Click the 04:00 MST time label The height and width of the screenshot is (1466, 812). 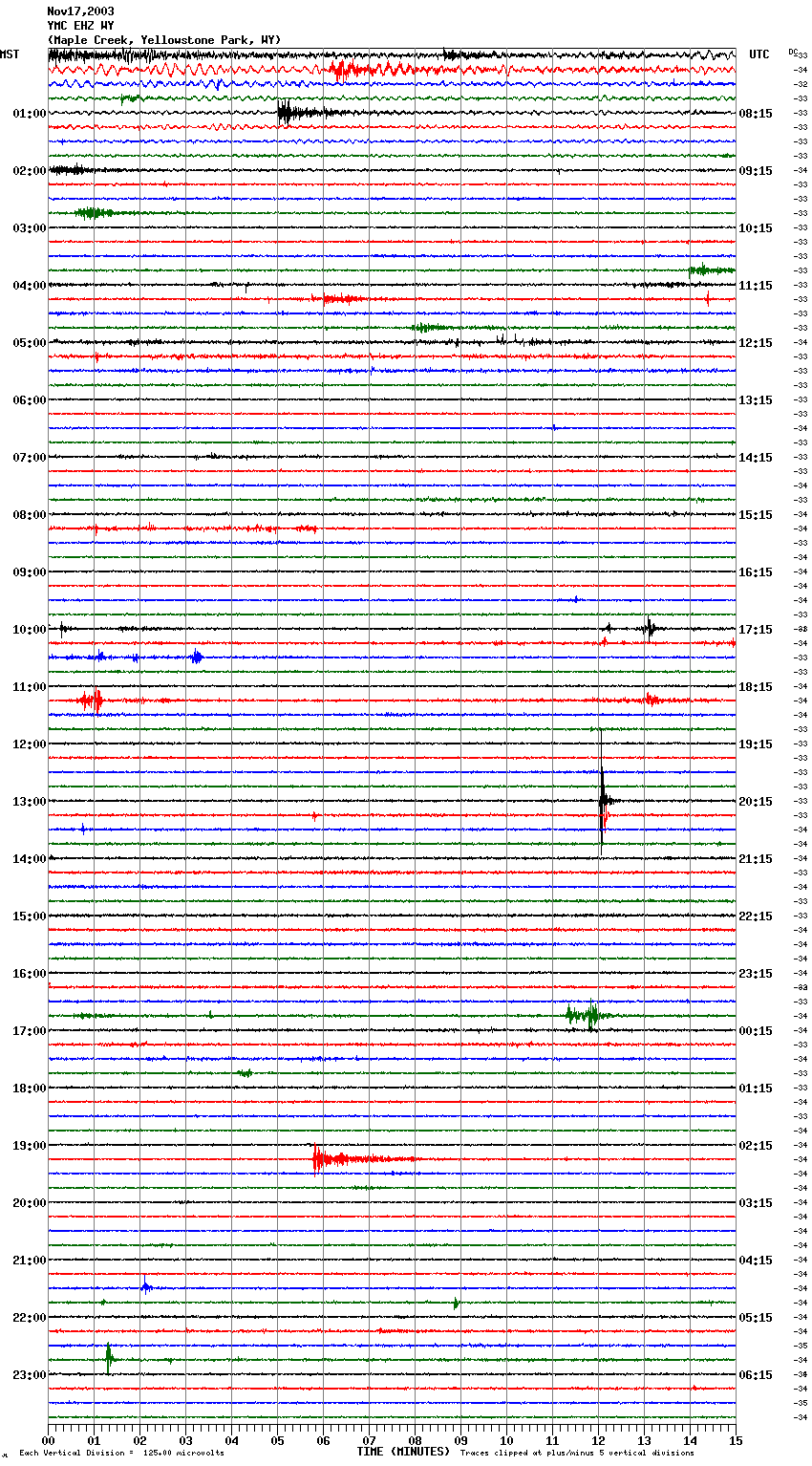[x=30, y=286]
